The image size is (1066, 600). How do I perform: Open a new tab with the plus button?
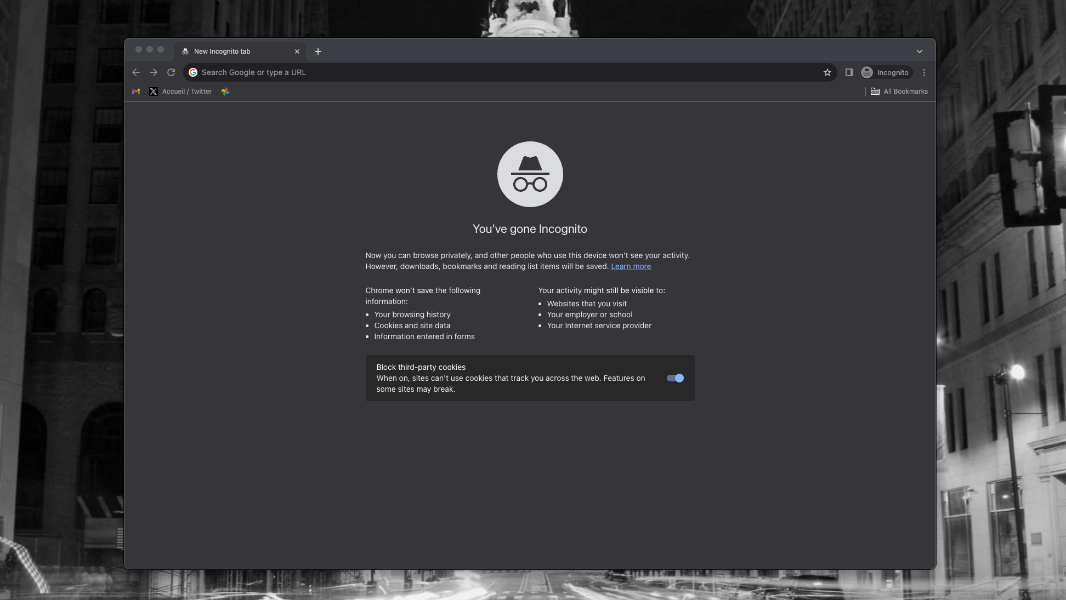(x=318, y=51)
